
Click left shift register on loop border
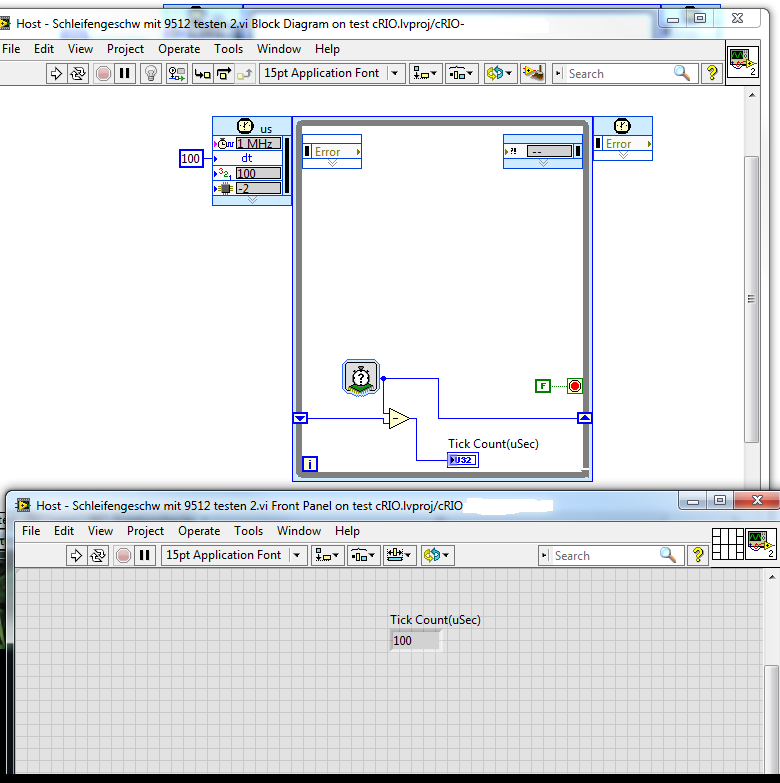[300, 418]
